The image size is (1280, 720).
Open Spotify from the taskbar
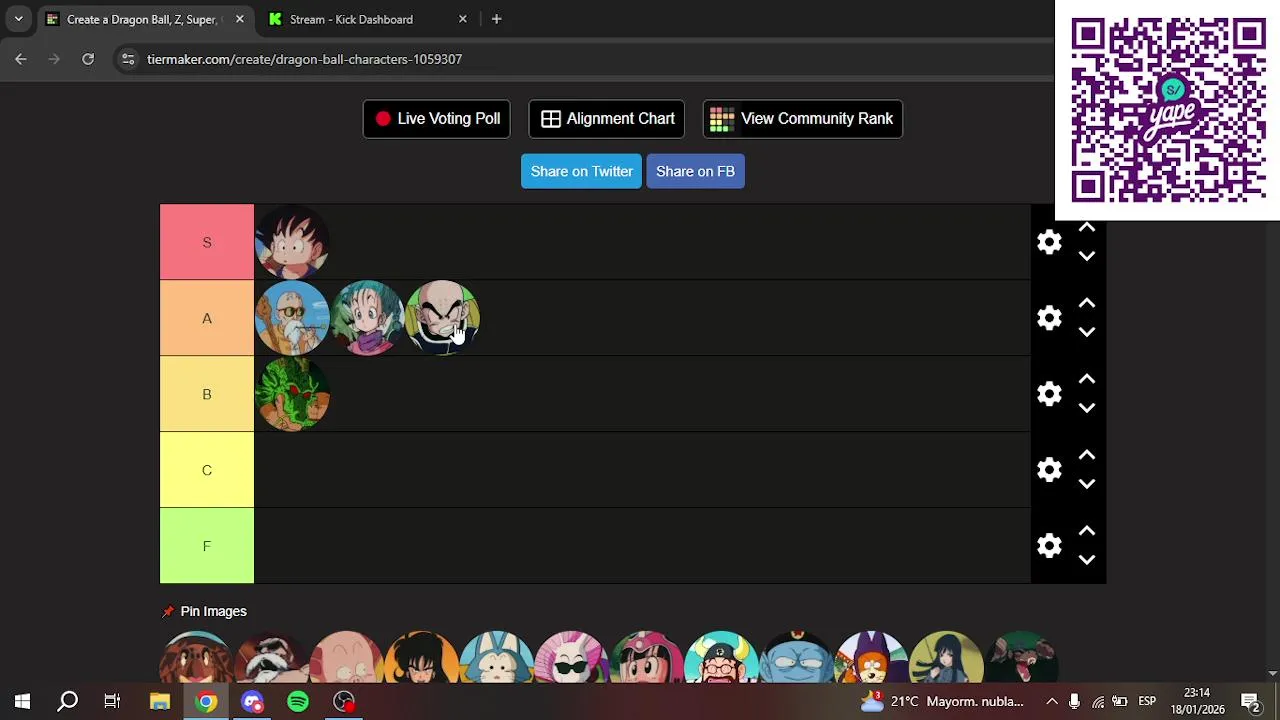(298, 702)
